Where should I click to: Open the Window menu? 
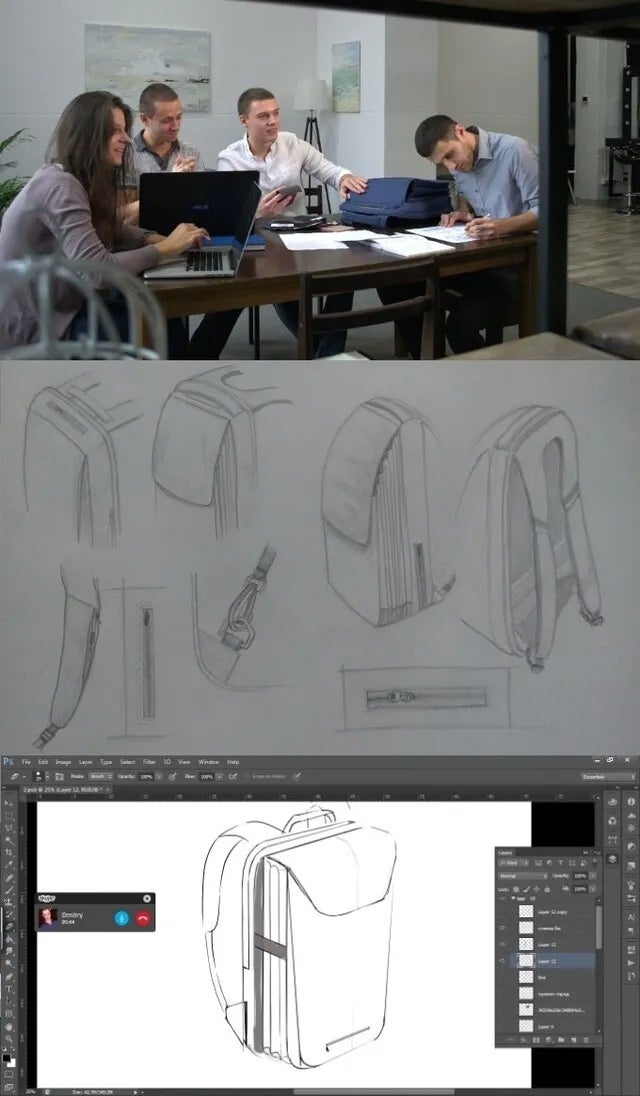(x=208, y=762)
